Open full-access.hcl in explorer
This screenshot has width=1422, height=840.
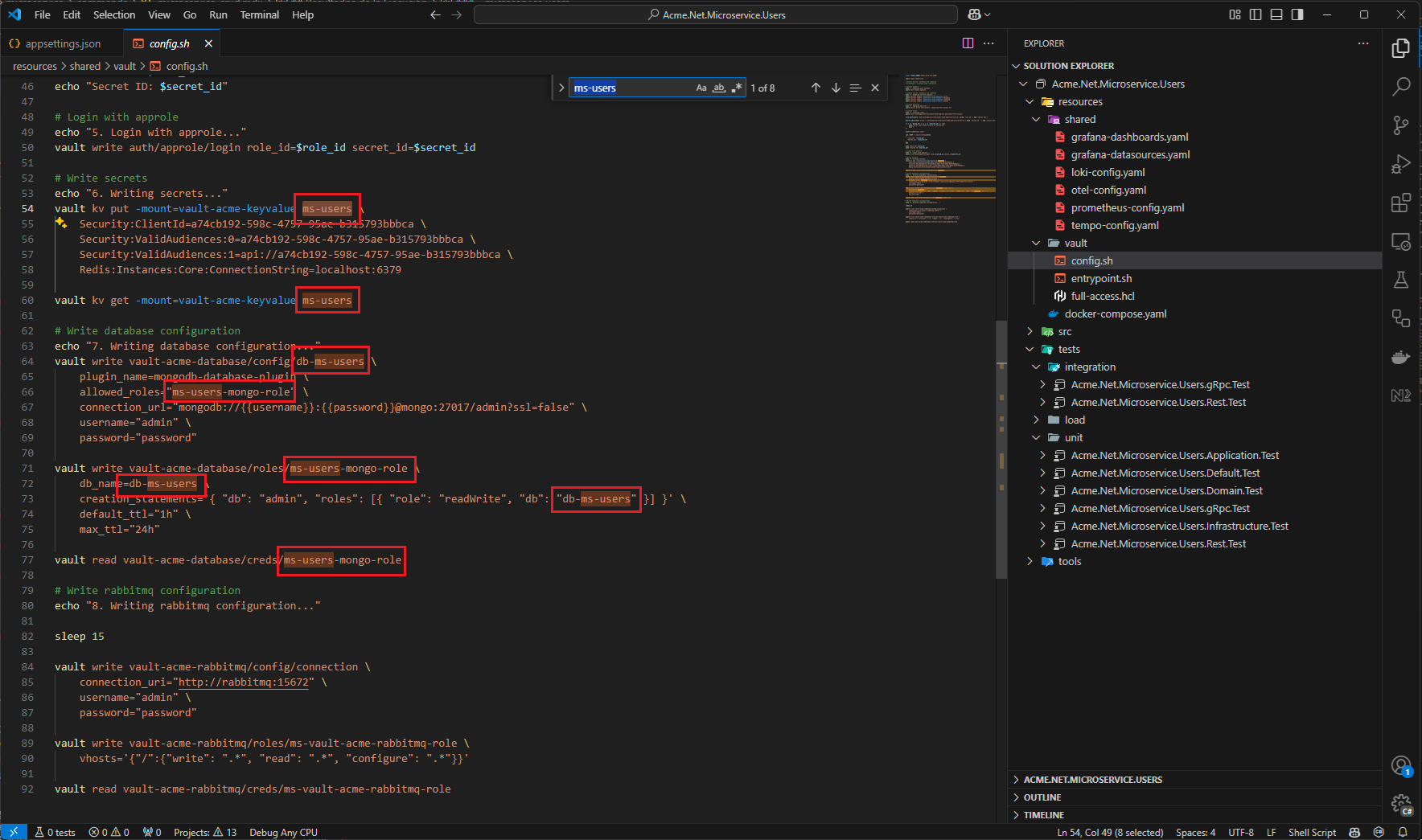pyautogui.click(x=1103, y=297)
